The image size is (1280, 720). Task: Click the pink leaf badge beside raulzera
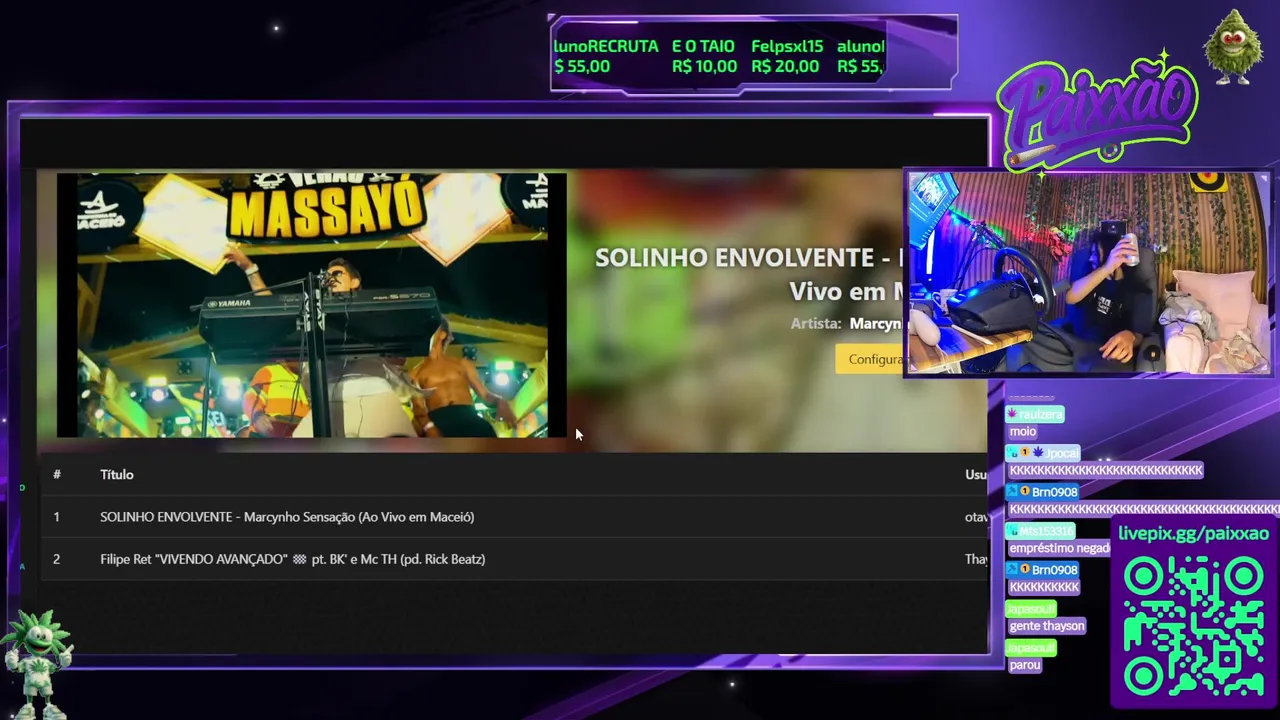coord(1011,414)
